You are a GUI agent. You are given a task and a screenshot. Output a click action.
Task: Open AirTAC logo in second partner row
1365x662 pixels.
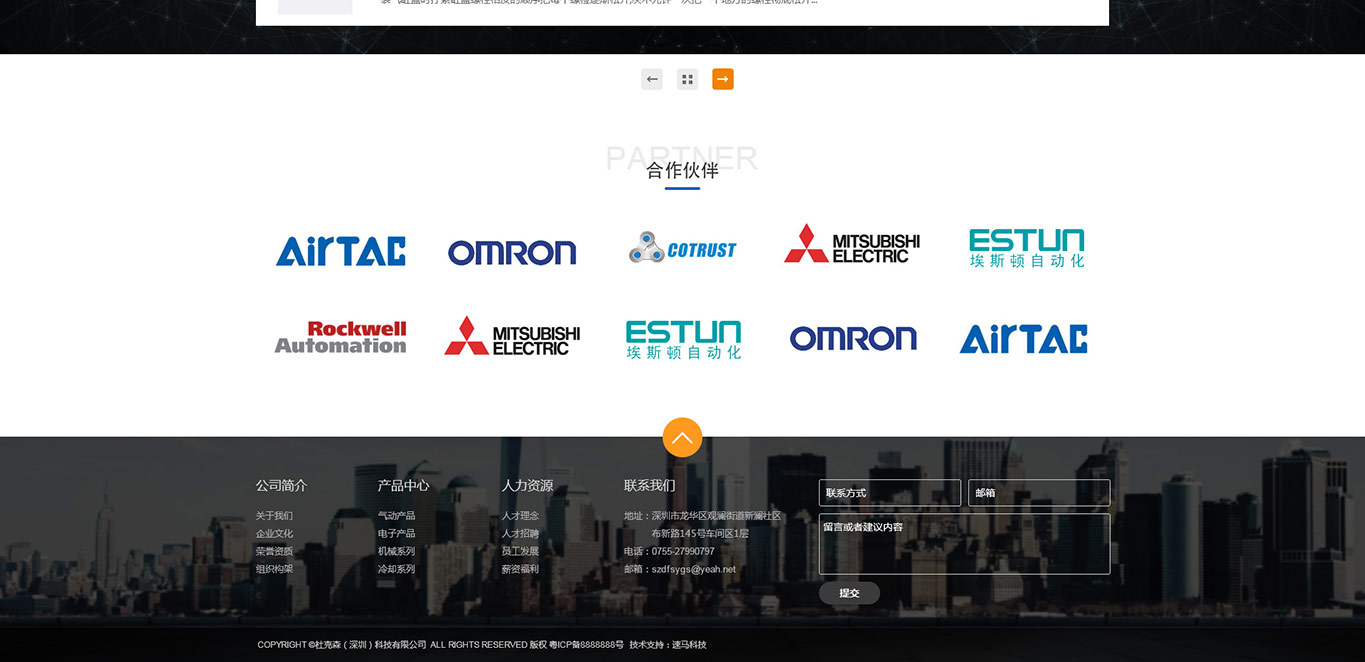pyautogui.click(x=1024, y=339)
